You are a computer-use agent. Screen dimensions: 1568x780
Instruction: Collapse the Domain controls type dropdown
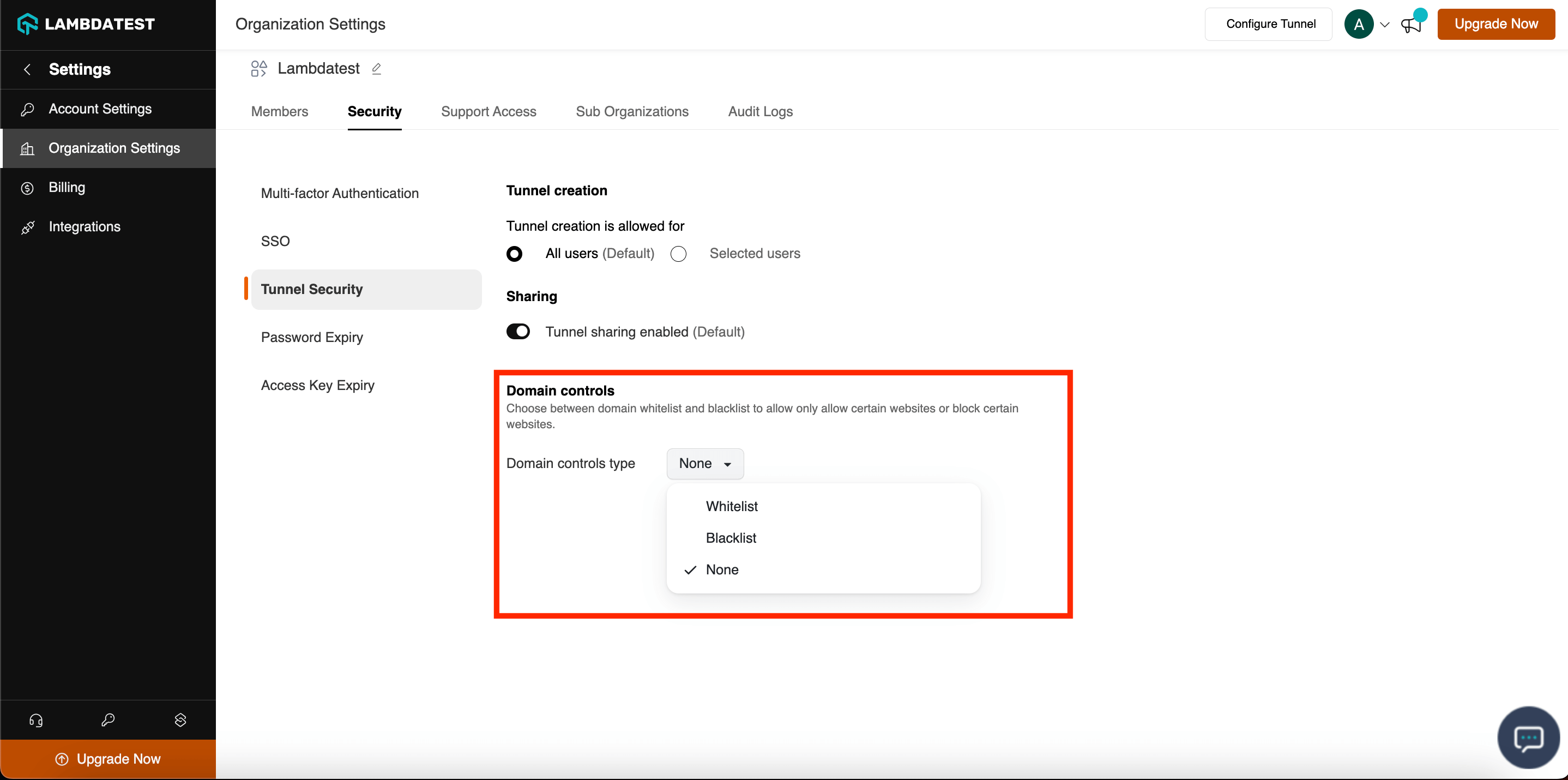pyautogui.click(x=705, y=464)
